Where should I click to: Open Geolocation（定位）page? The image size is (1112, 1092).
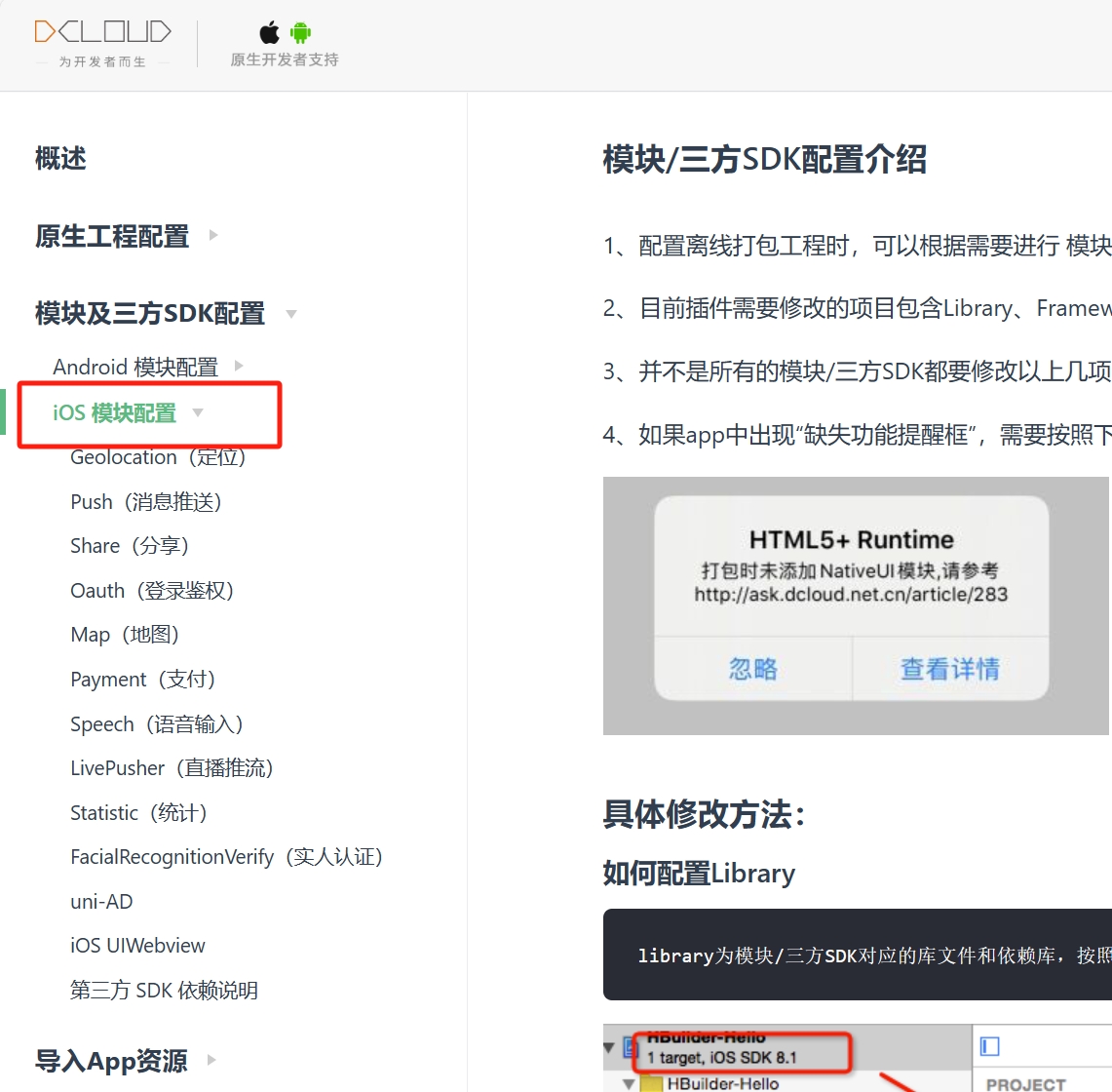pos(157,457)
